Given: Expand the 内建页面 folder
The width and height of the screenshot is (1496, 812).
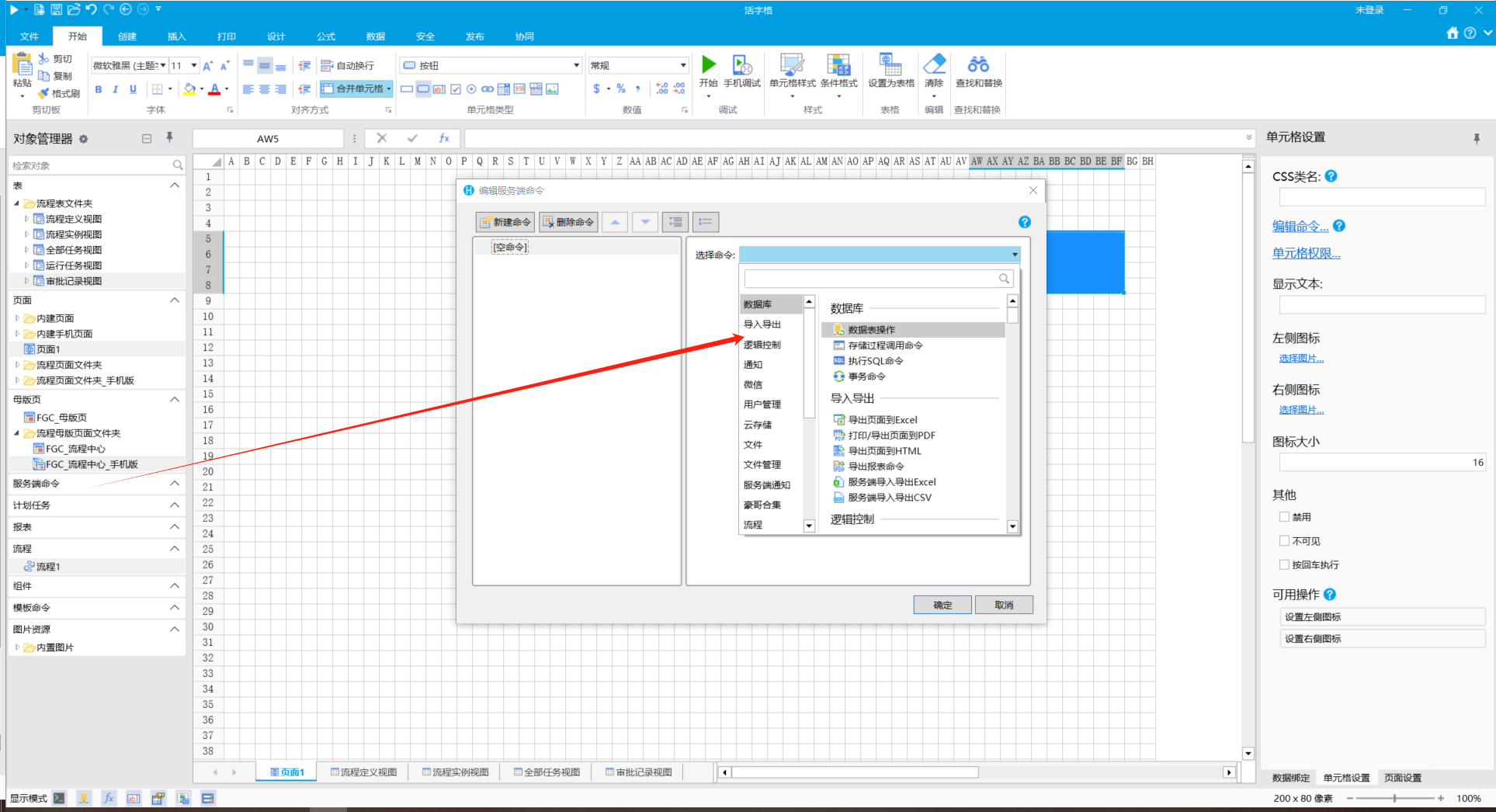Looking at the screenshot, I should (x=17, y=318).
